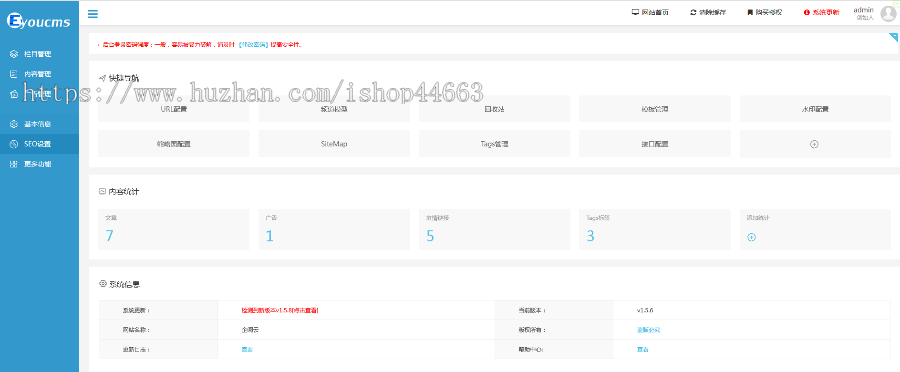This screenshot has height=372, width=900.
Task: Open the 接口配置 quick navigation tile
Action: tap(655, 144)
